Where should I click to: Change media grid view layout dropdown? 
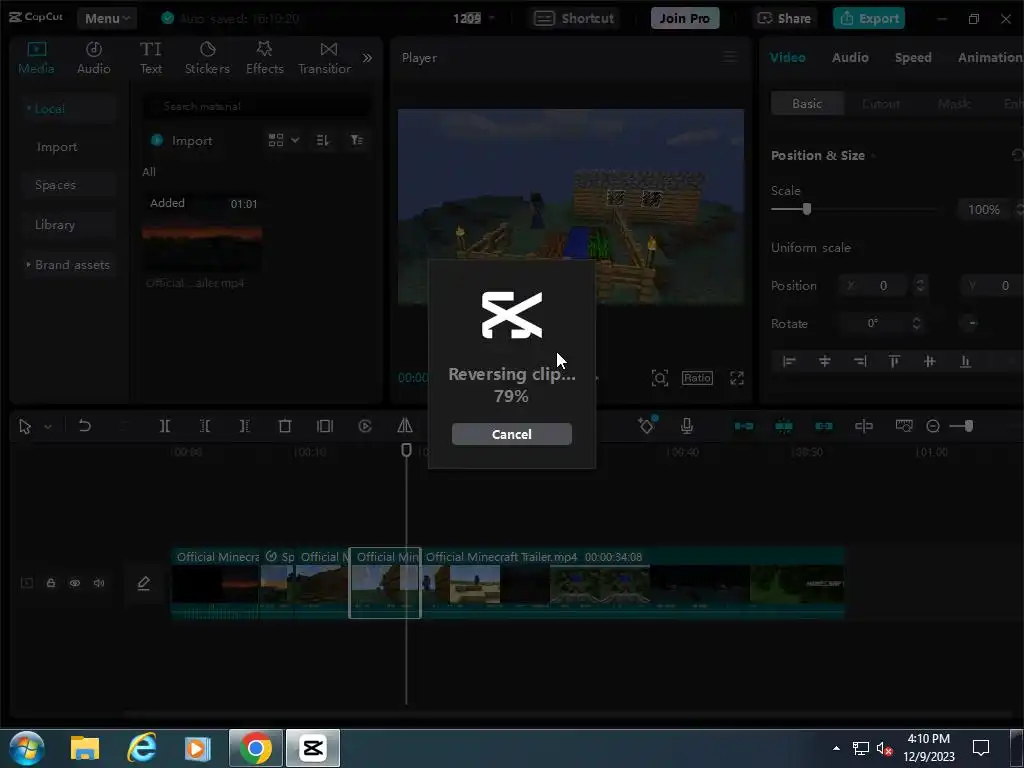(283, 140)
